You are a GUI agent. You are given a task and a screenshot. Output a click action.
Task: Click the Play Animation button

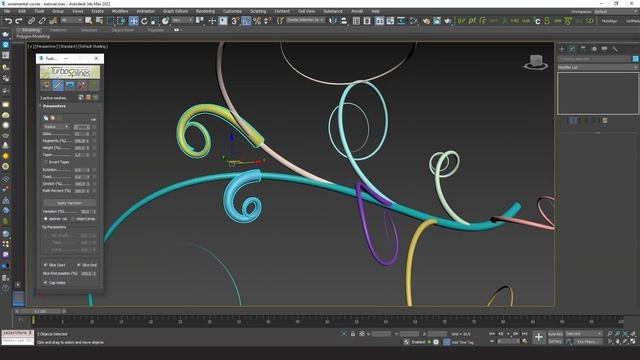(x=508, y=334)
